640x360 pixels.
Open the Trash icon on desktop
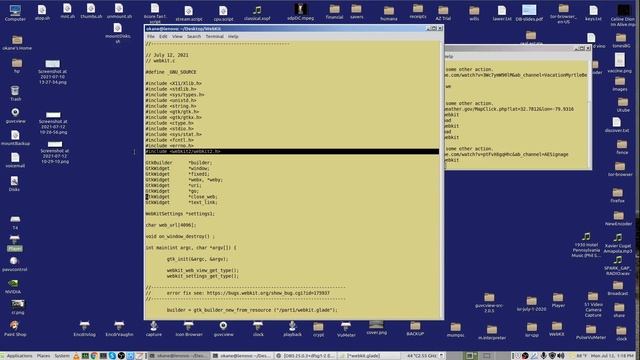[15, 93]
